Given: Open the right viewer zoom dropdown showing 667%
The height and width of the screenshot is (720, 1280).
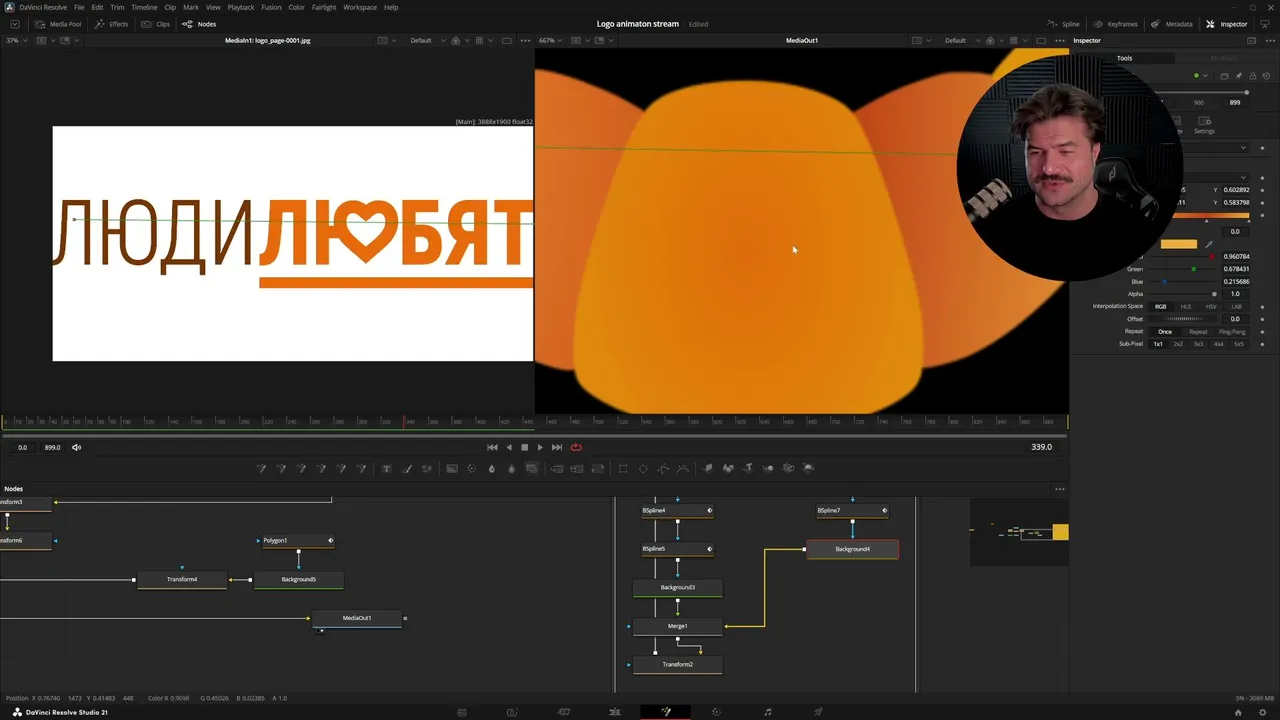Looking at the screenshot, I should pyautogui.click(x=550, y=41).
